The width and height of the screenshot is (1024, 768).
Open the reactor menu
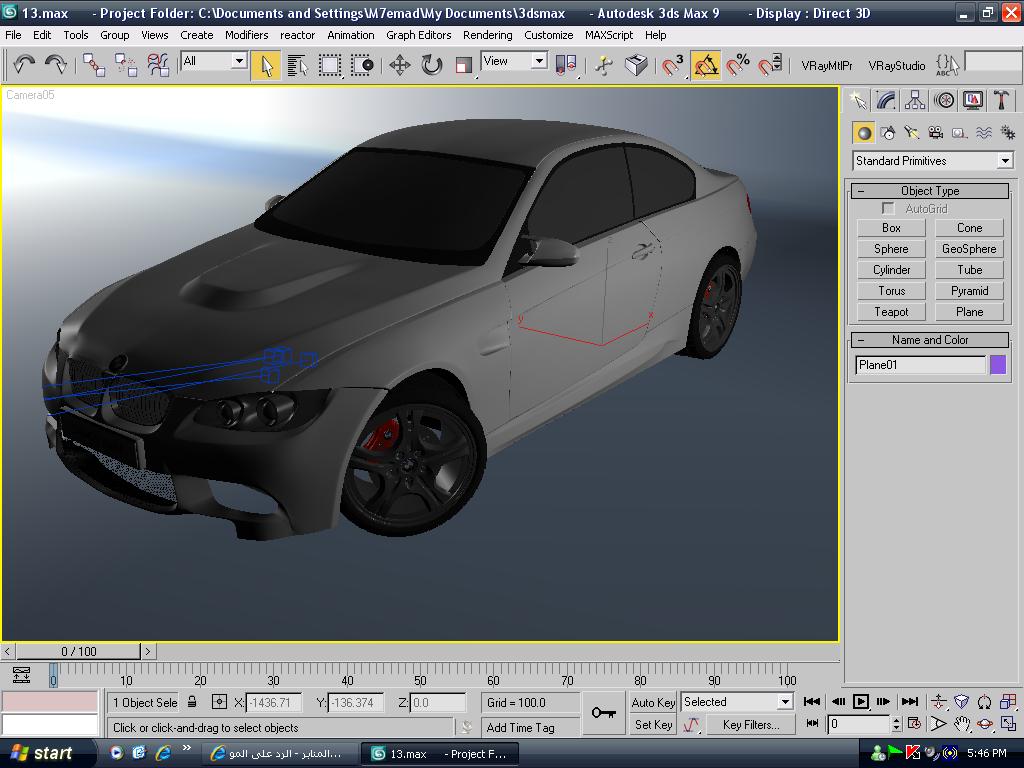pyautogui.click(x=297, y=35)
